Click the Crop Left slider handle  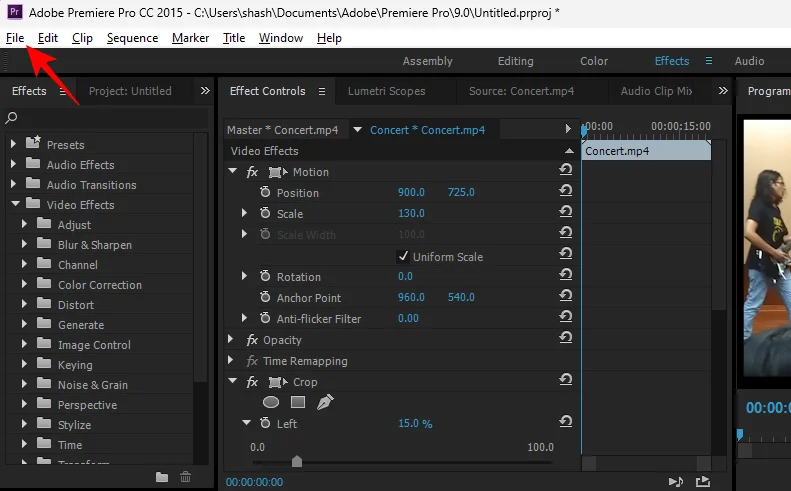pos(297,461)
